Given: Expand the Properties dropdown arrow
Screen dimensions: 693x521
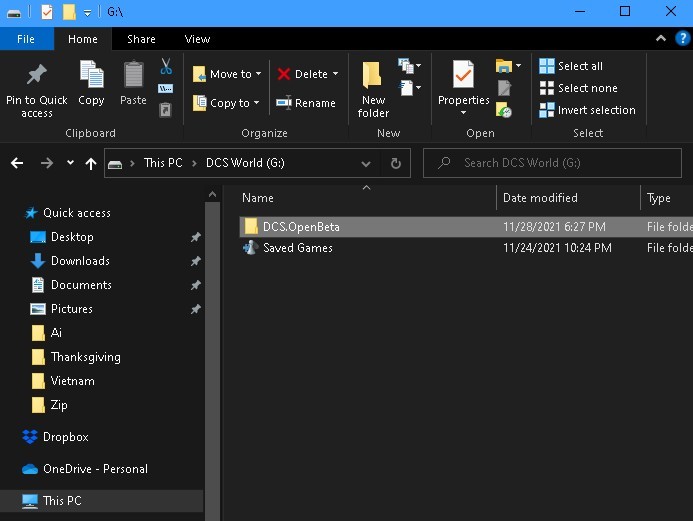Looking at the screenshot, I should coord(463,112).
